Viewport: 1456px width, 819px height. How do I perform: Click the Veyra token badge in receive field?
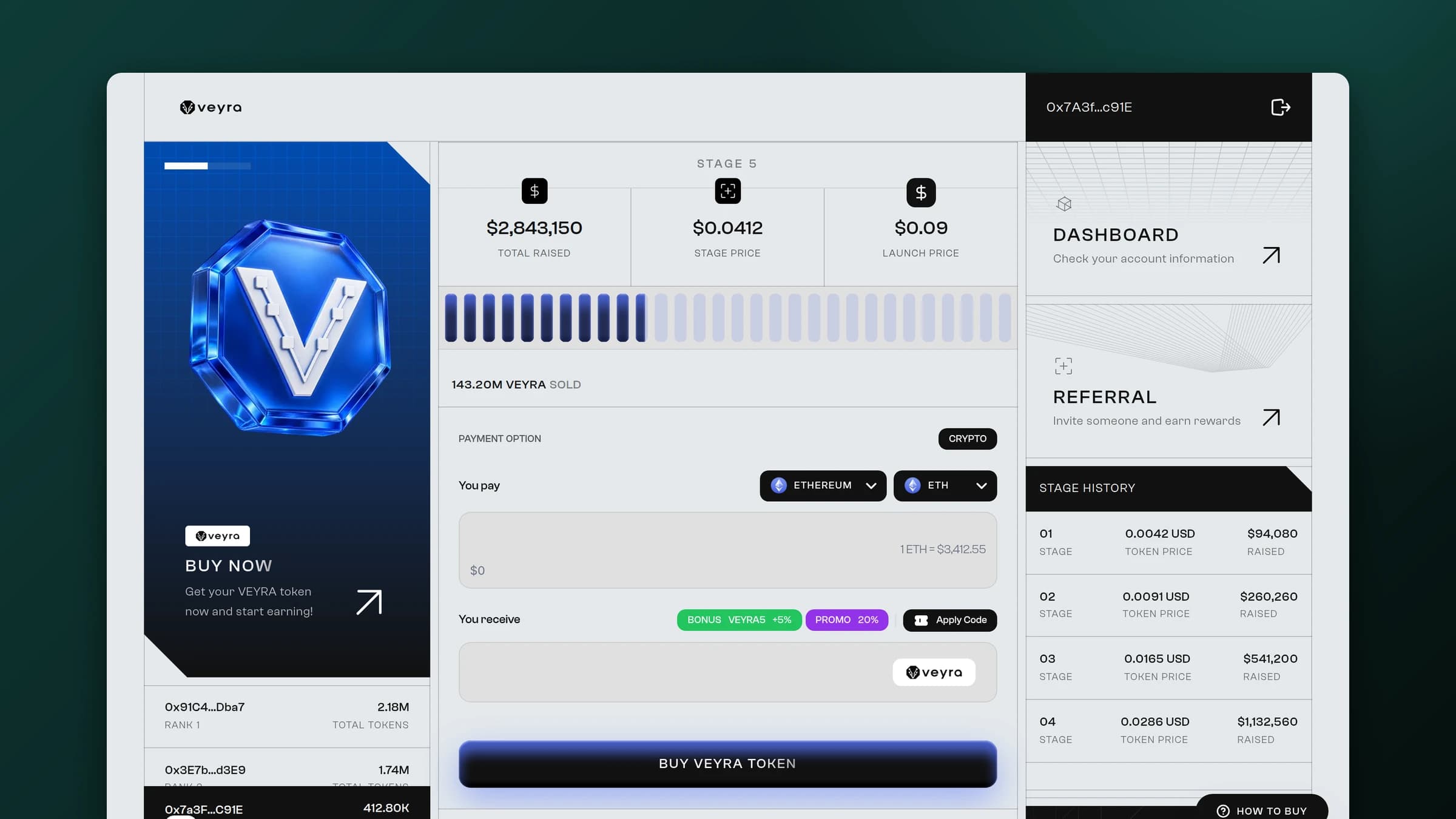coord(934,672)
